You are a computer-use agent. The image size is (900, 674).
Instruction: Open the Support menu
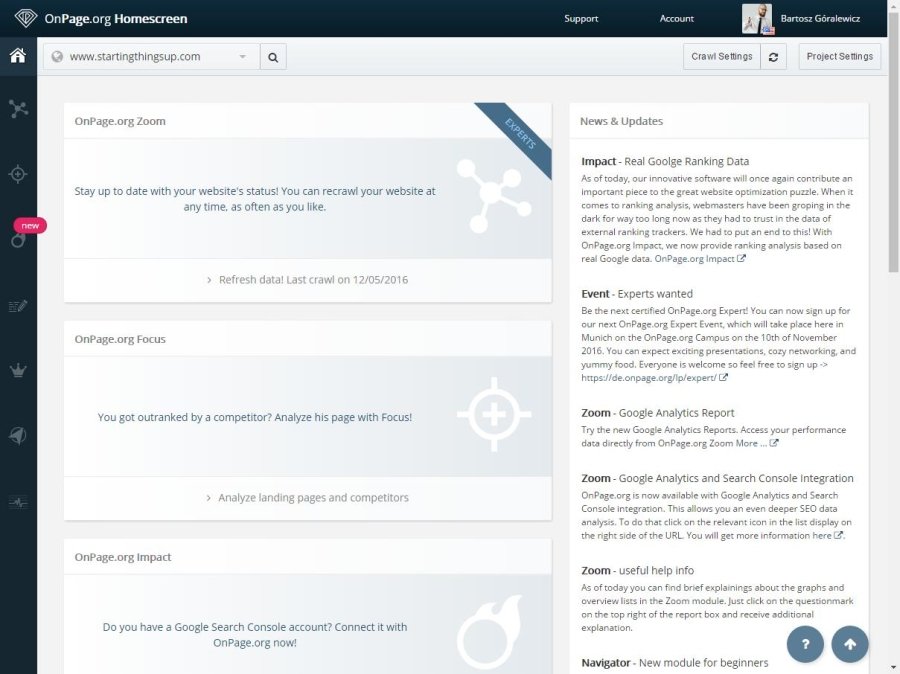581,18
